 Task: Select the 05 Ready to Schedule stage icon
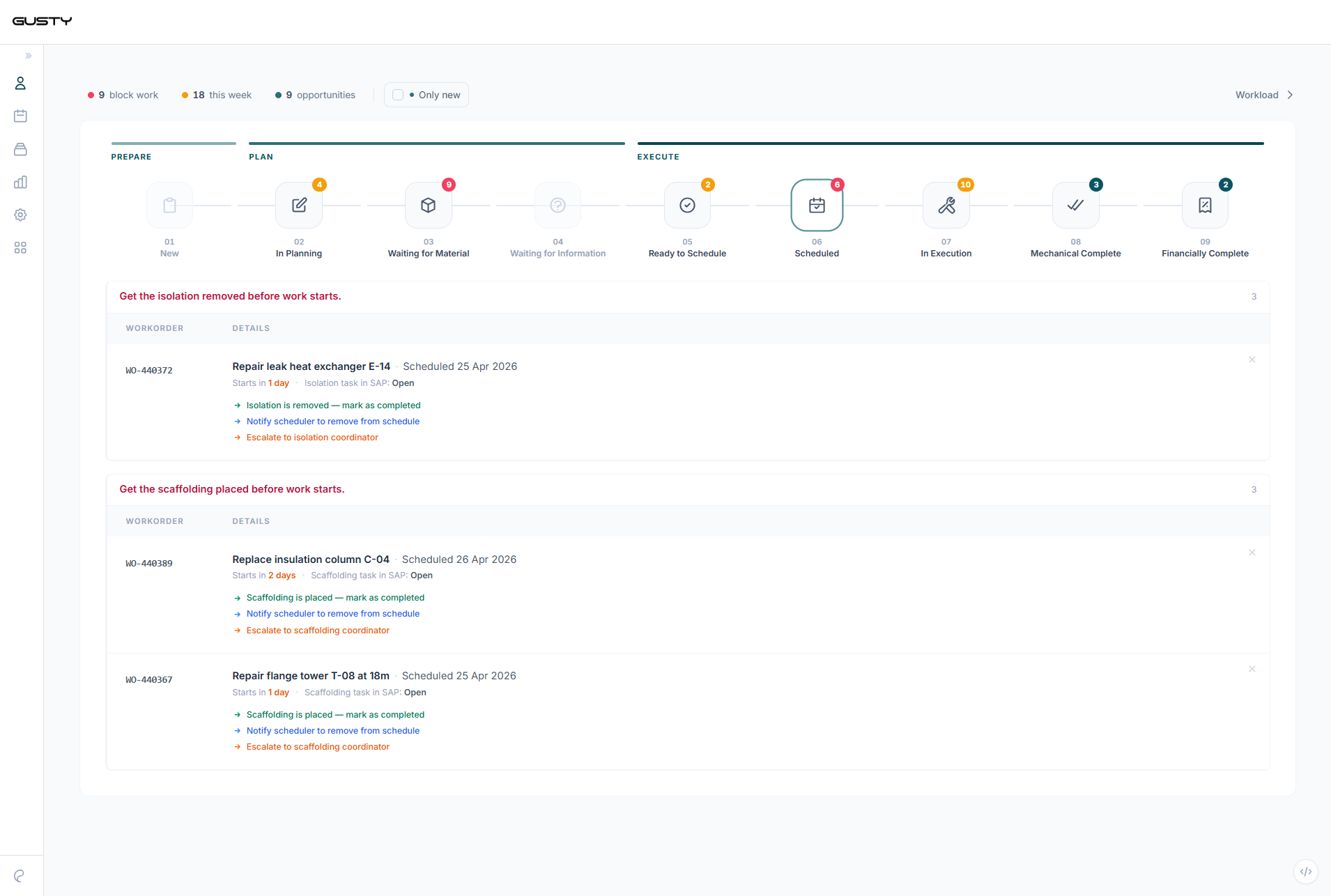(x=687, y=205)
